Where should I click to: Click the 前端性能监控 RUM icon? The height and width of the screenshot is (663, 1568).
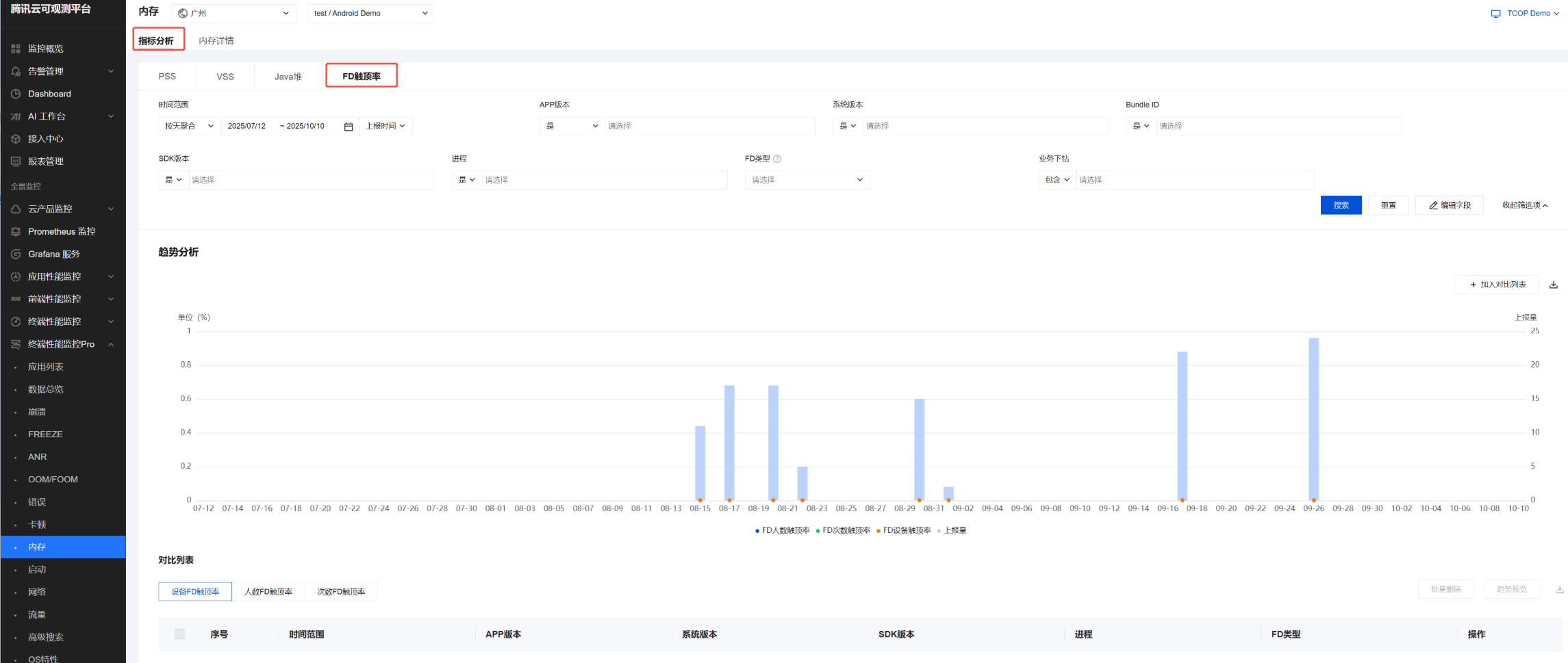(16, 299)
